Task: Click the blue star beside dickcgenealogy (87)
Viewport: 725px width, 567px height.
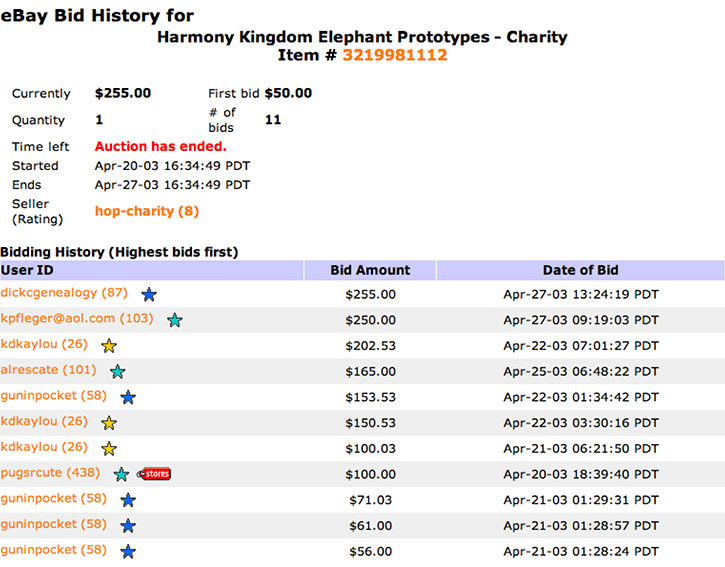Action: 149,294
